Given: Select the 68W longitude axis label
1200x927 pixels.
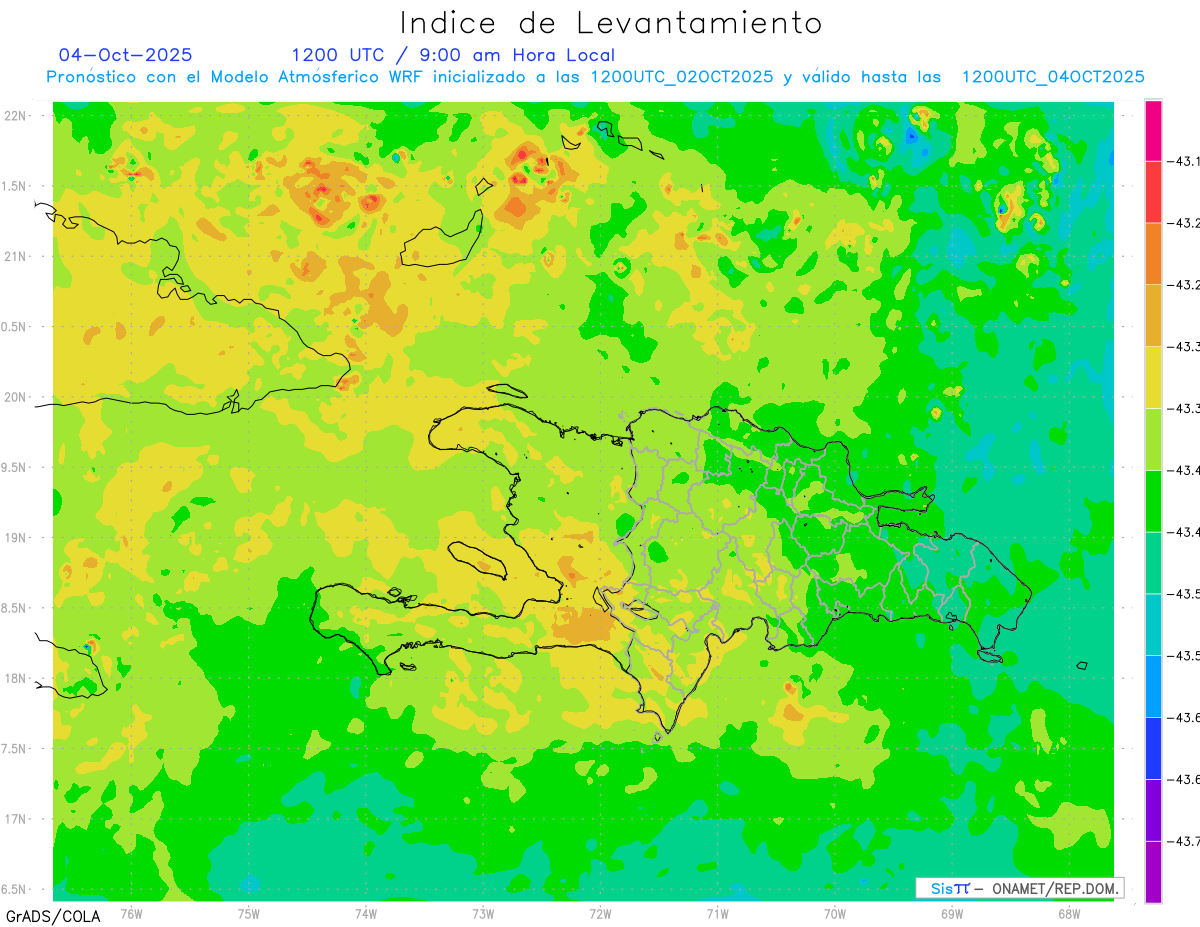Looking at the screenshot, I should click(x=1069, y=914).
